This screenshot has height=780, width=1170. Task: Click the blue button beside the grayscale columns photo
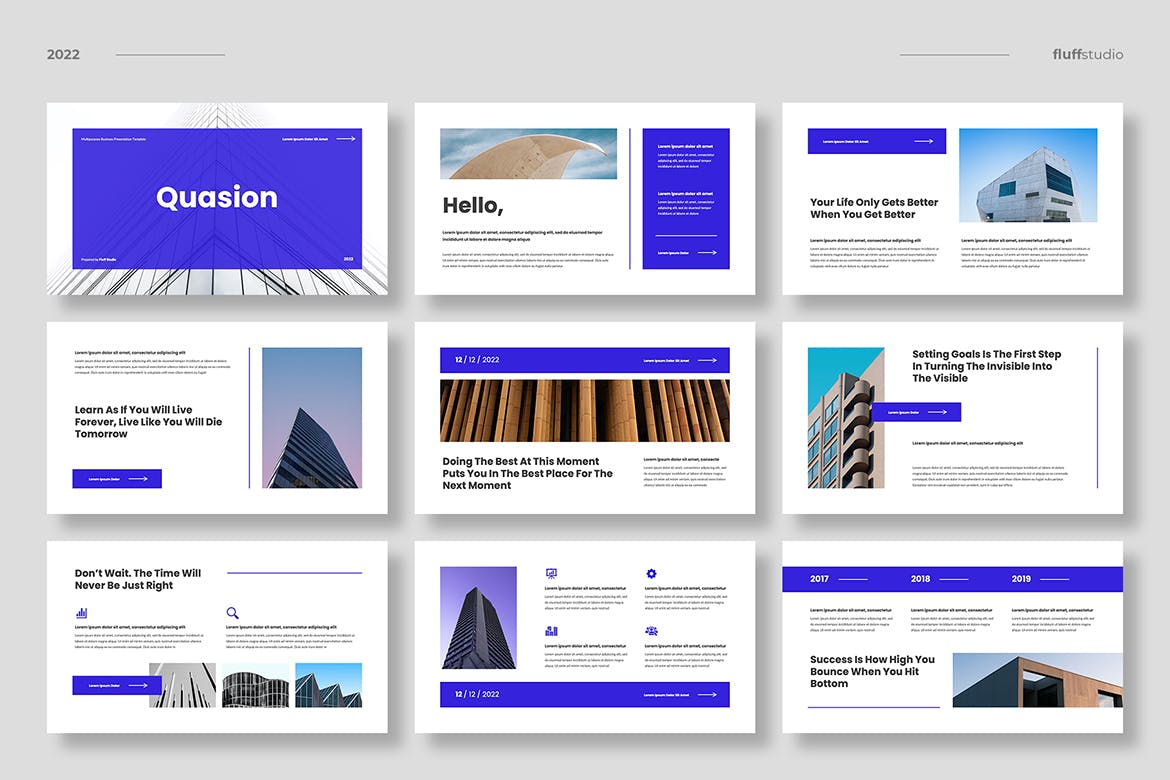117,685
